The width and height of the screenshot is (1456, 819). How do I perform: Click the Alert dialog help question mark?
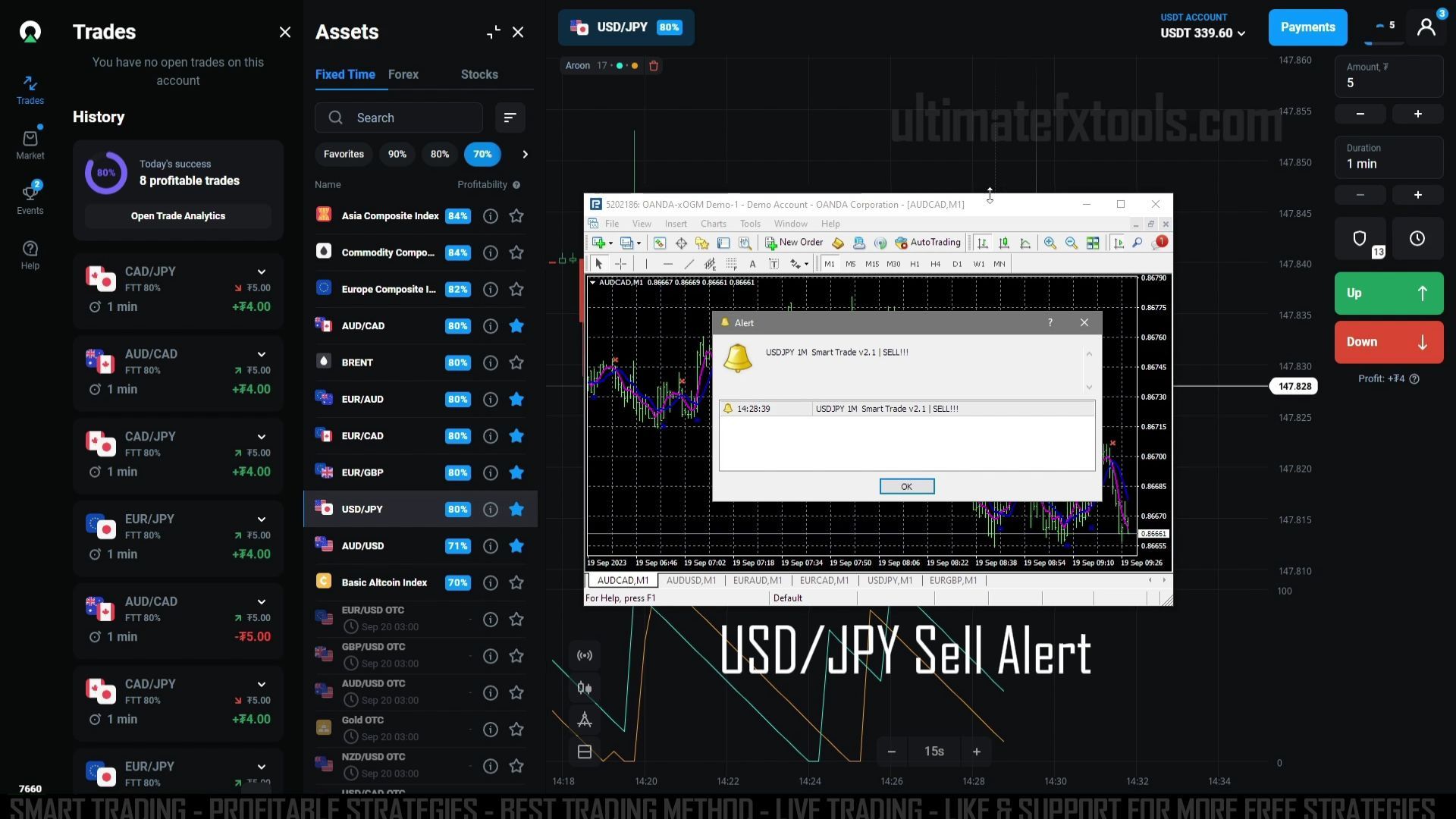point(1050,322)
